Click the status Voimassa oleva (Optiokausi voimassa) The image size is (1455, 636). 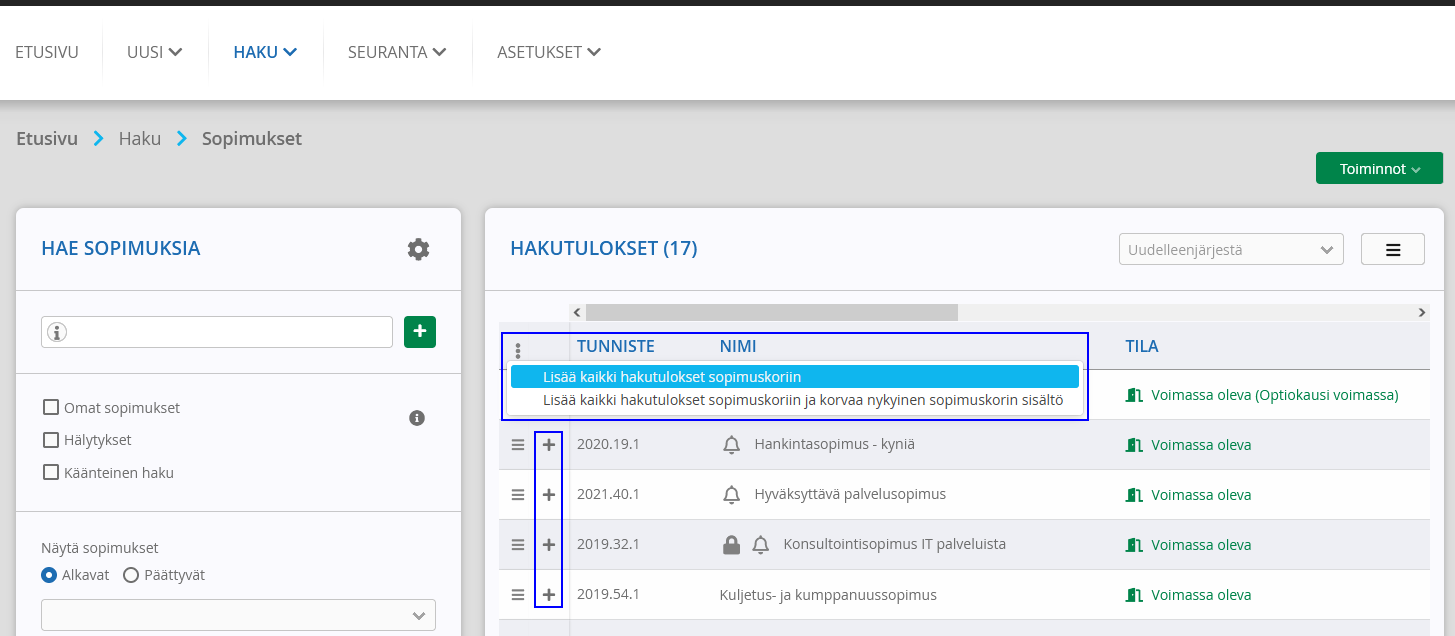coord(1275,395)
